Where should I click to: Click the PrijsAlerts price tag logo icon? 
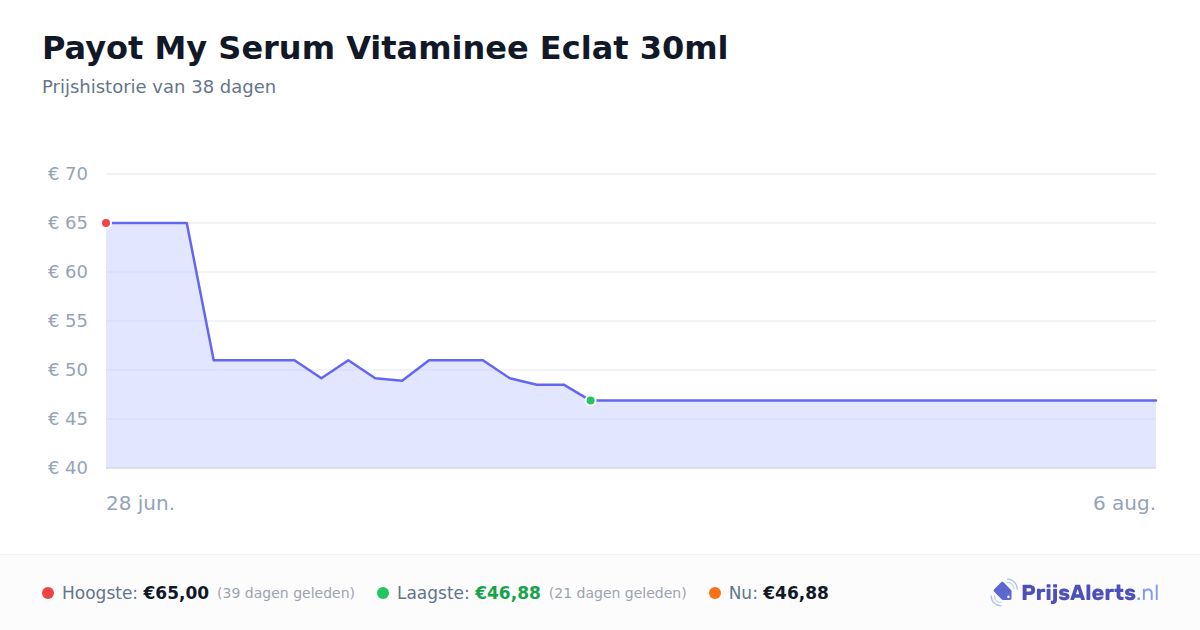pos(1003,593)
